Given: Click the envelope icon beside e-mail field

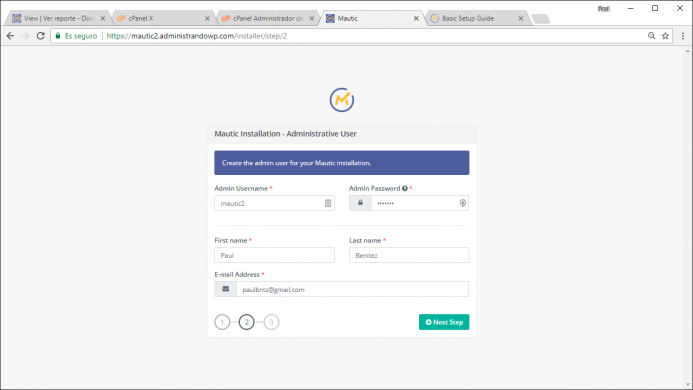Looking at the screenshot, I should 225,289.
